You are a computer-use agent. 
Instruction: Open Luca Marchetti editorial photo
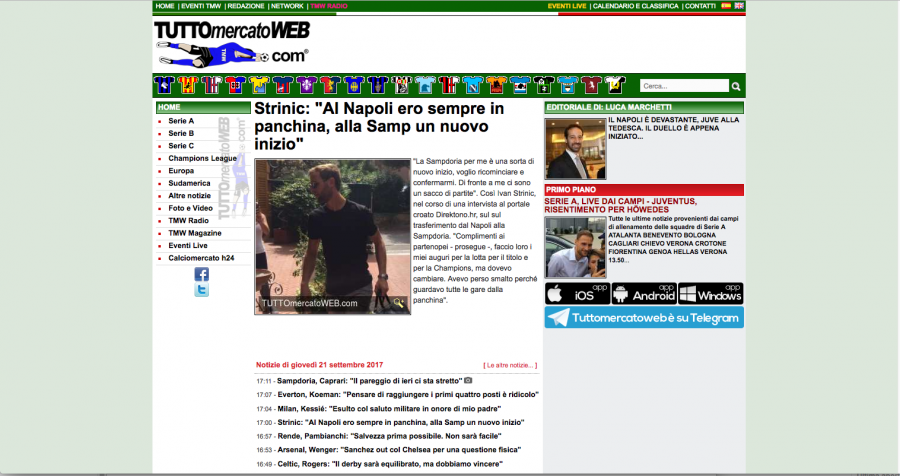pyautogui.click(x=575, y=149)
